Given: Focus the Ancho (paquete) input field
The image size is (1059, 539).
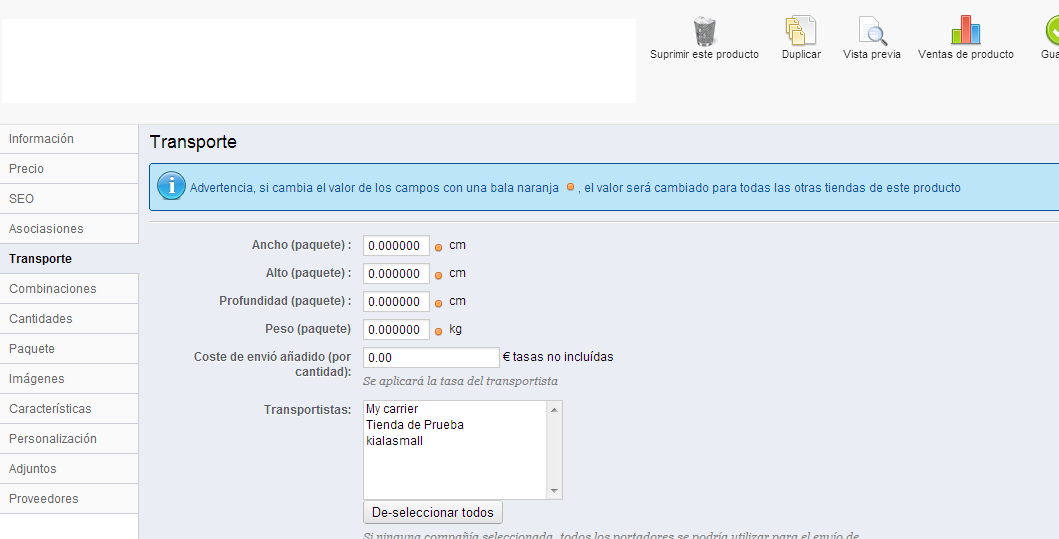Looking at the screenshot, I should tap(396, 246).
